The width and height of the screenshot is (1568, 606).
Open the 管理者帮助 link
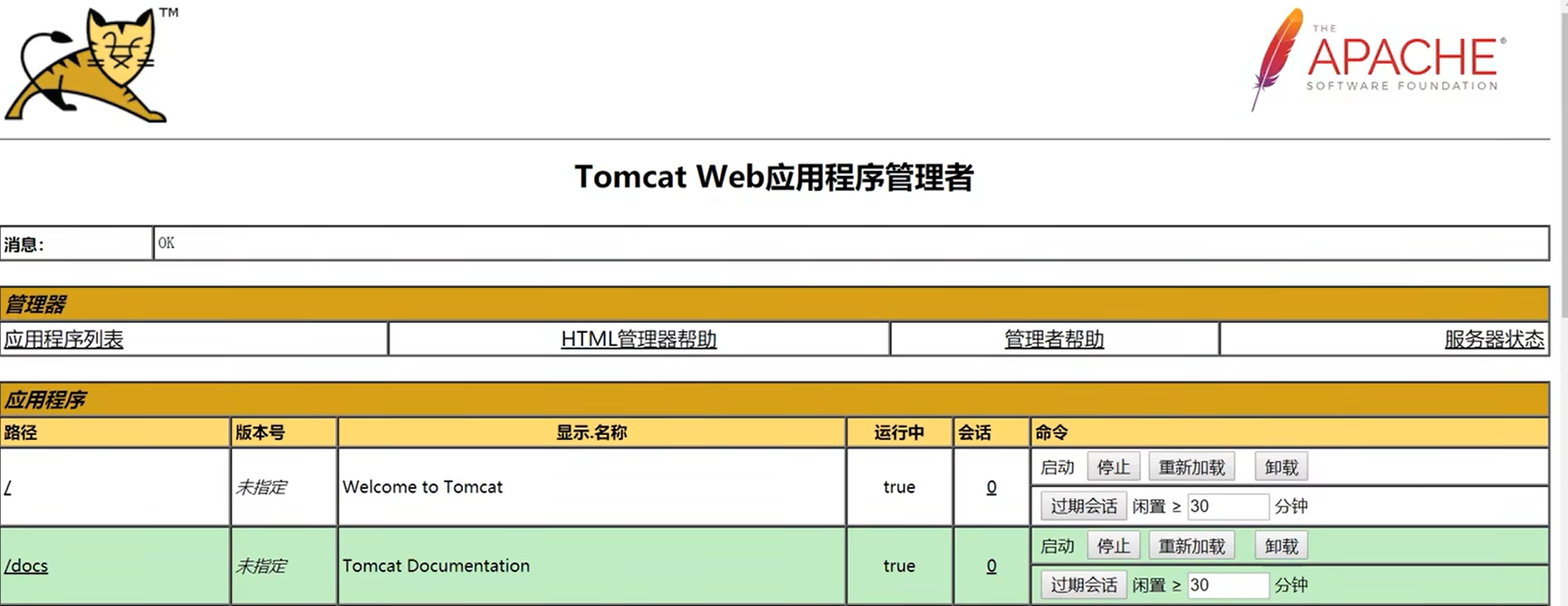tap(1054, 340)
